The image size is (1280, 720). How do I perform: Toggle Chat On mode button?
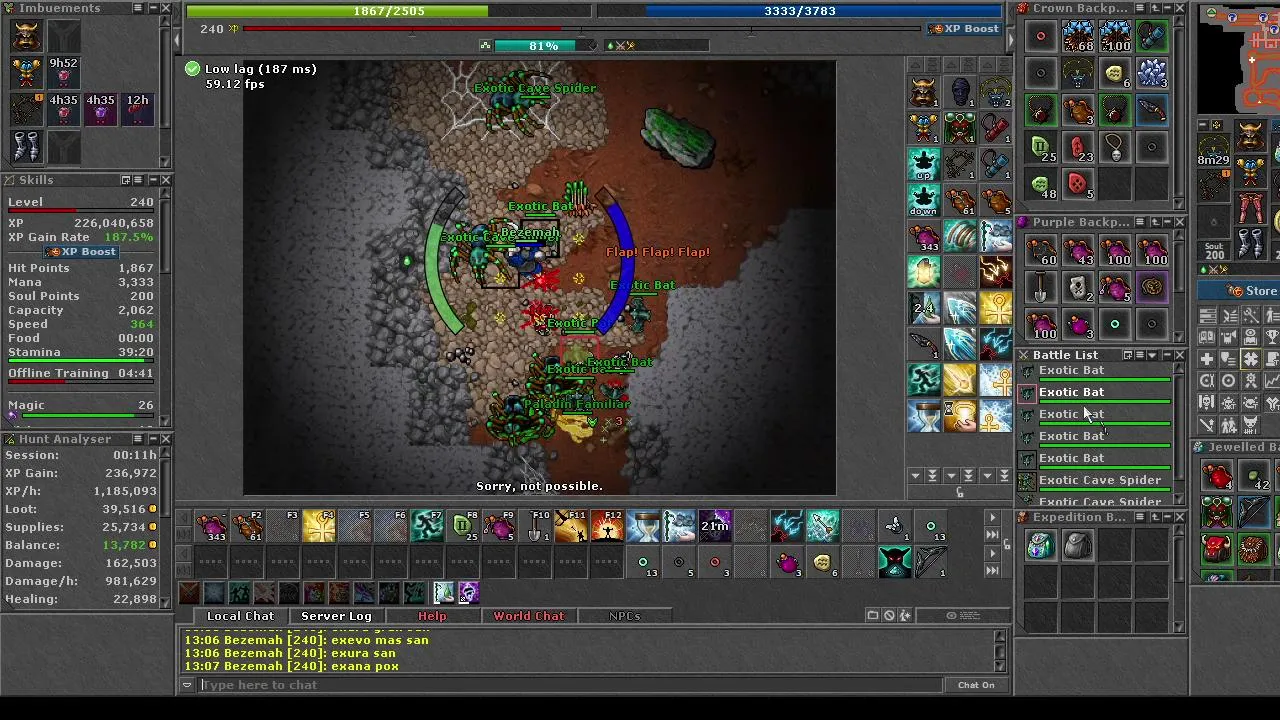pyautogui.click(x=976, y=685)
